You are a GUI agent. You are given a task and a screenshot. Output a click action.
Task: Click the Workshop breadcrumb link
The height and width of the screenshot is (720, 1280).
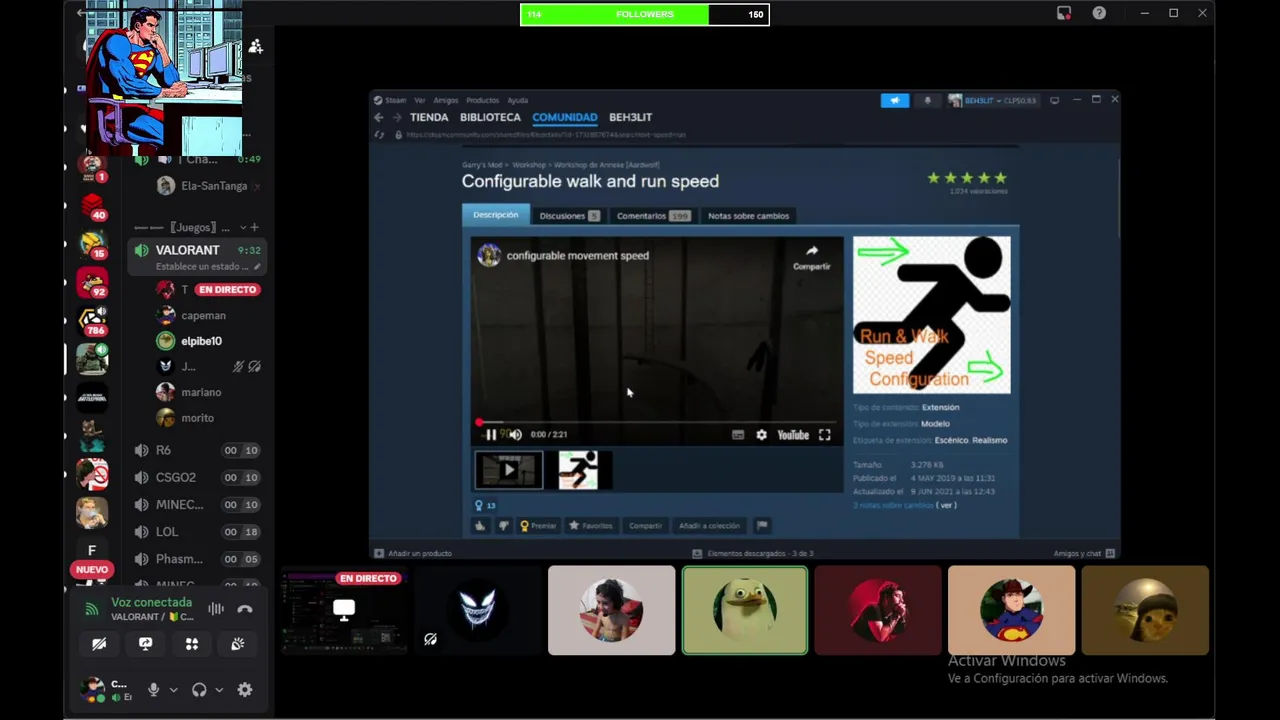(529, 164)
